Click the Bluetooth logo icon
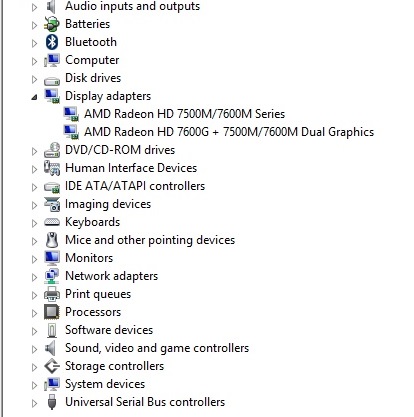The height and width of the screenshot is (417, 414). point(52,42)
